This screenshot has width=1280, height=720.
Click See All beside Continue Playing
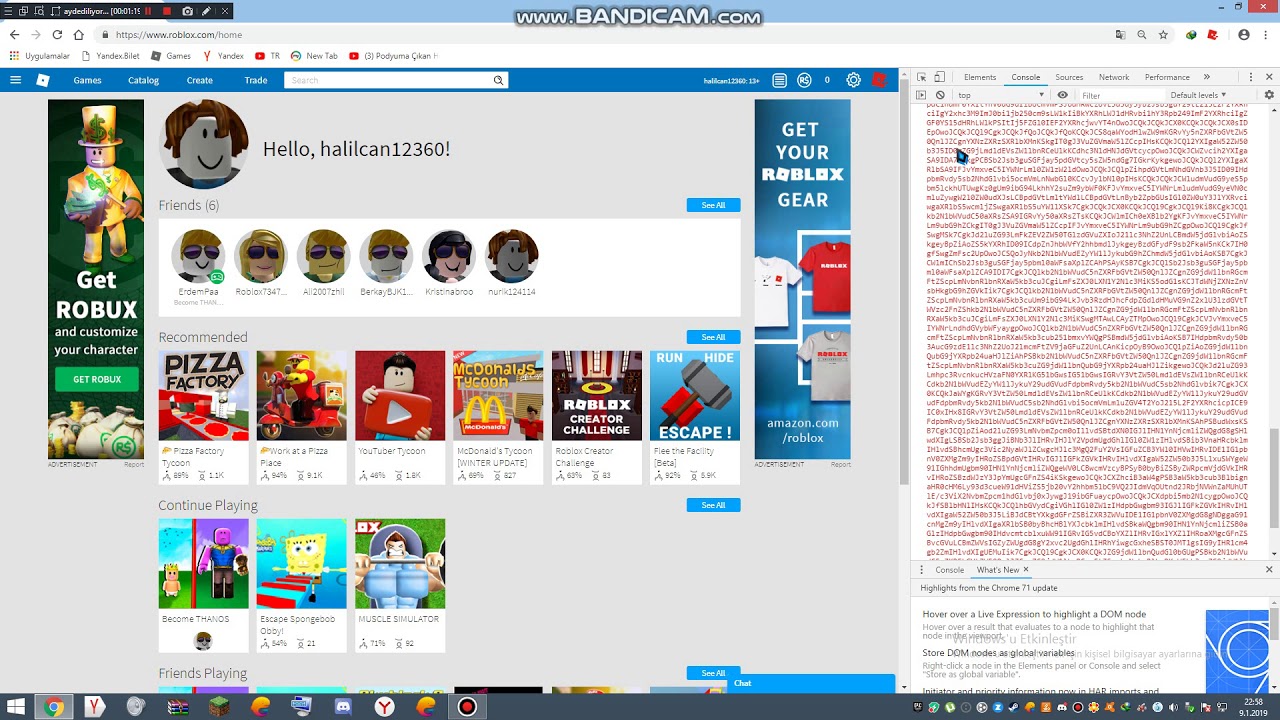pos(713,505)
